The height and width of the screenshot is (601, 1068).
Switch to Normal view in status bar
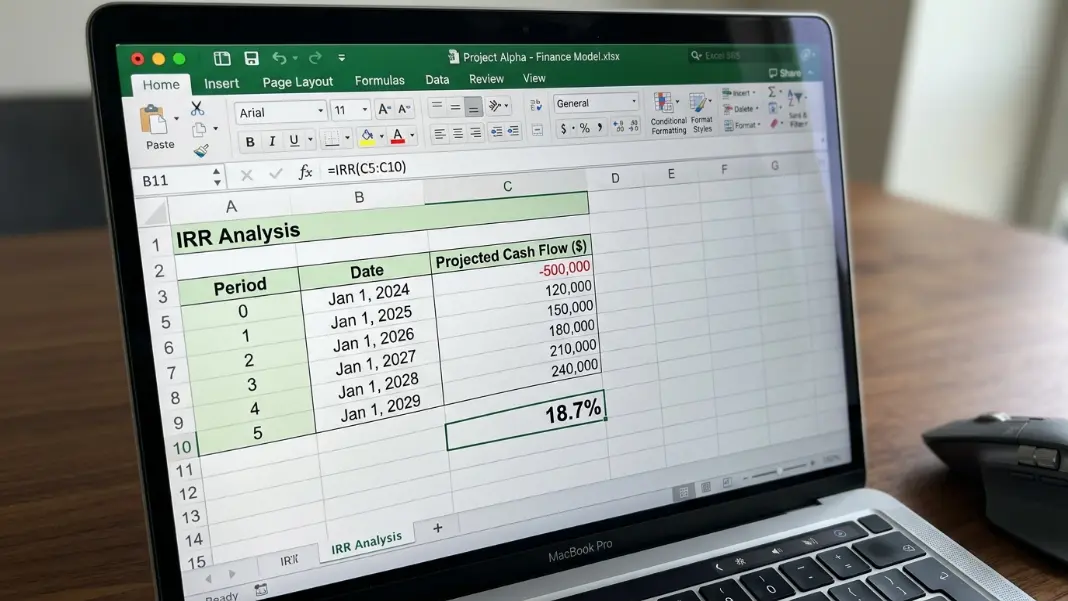pos(684,492)
